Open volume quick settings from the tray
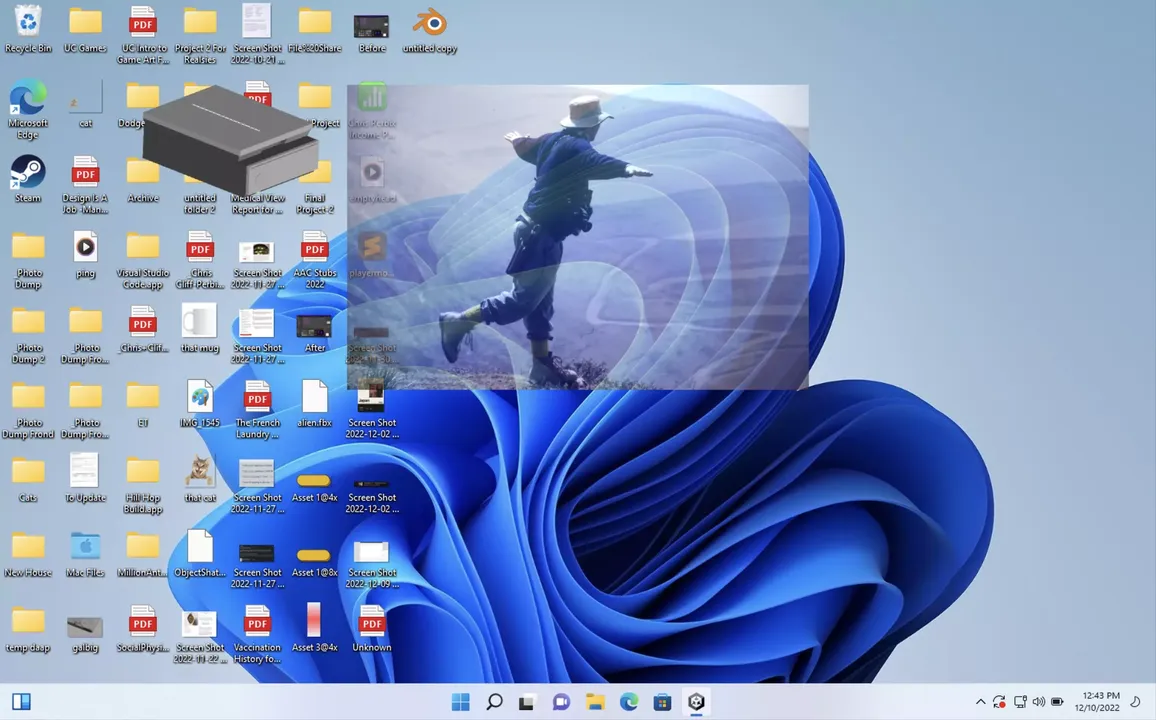The height and width of the screenshot is (720, 1156). pos(1038,702)
